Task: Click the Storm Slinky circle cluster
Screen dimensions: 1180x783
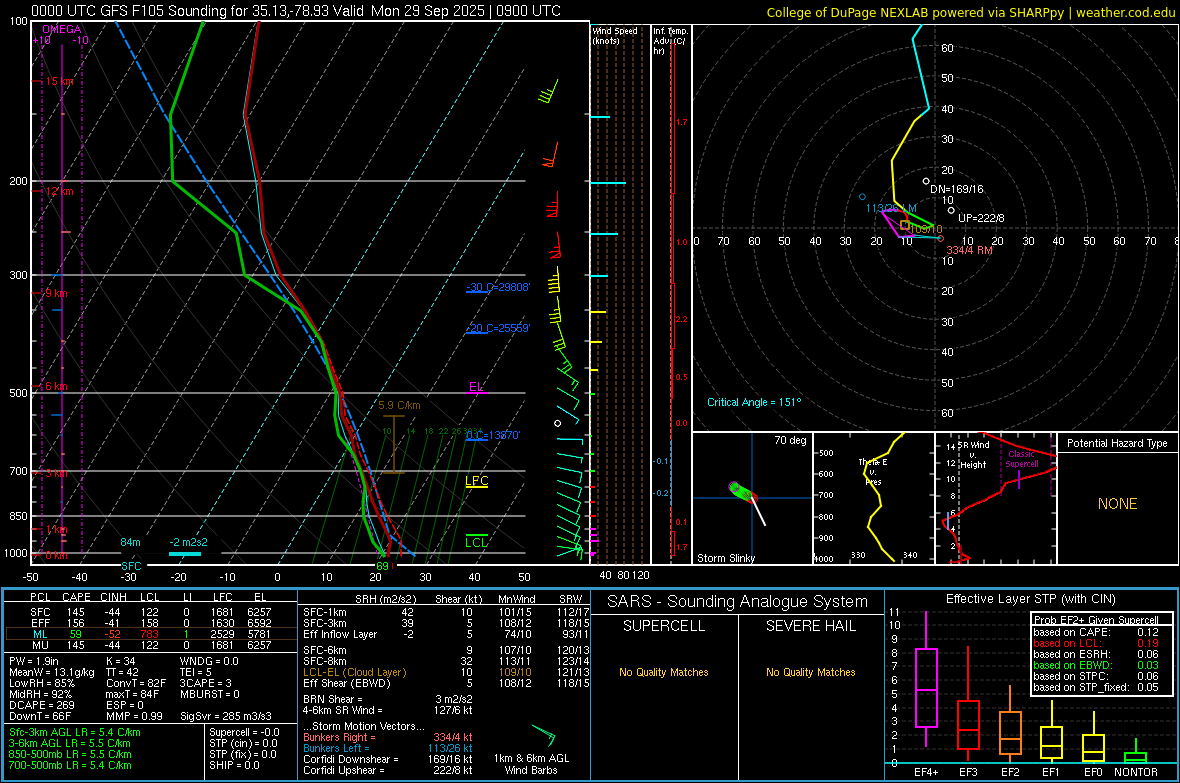Action: 742,492
